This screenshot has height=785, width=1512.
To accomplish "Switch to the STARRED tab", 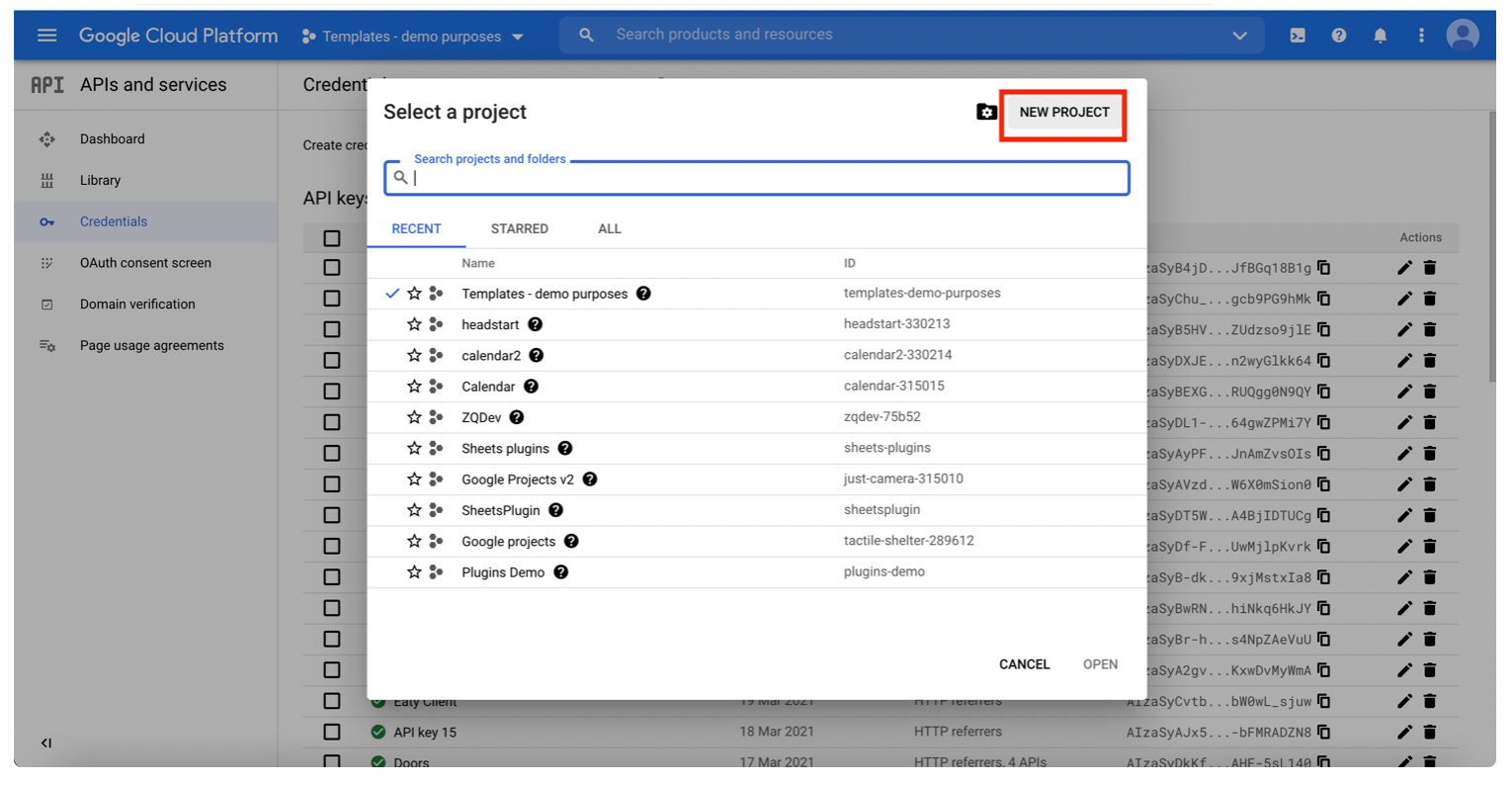I will 520,228.
